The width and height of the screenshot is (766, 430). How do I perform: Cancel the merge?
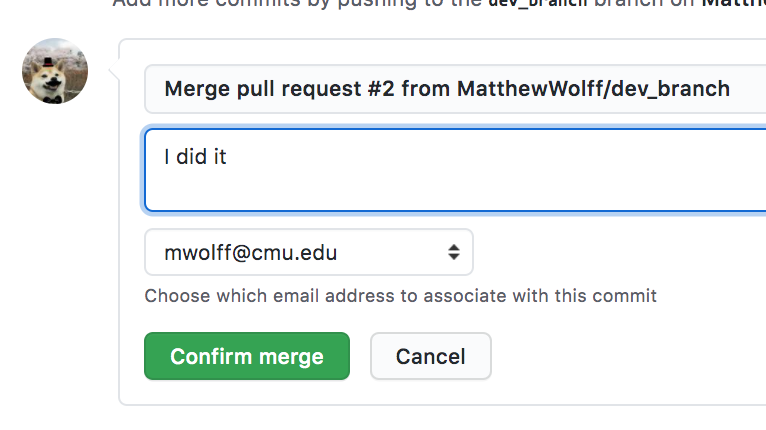430,356
